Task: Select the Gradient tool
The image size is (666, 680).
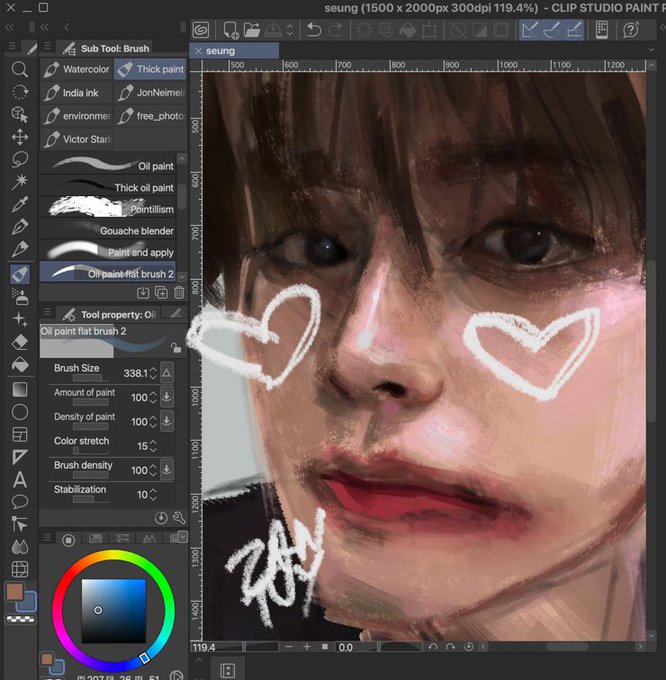Action: pos(20,389)
